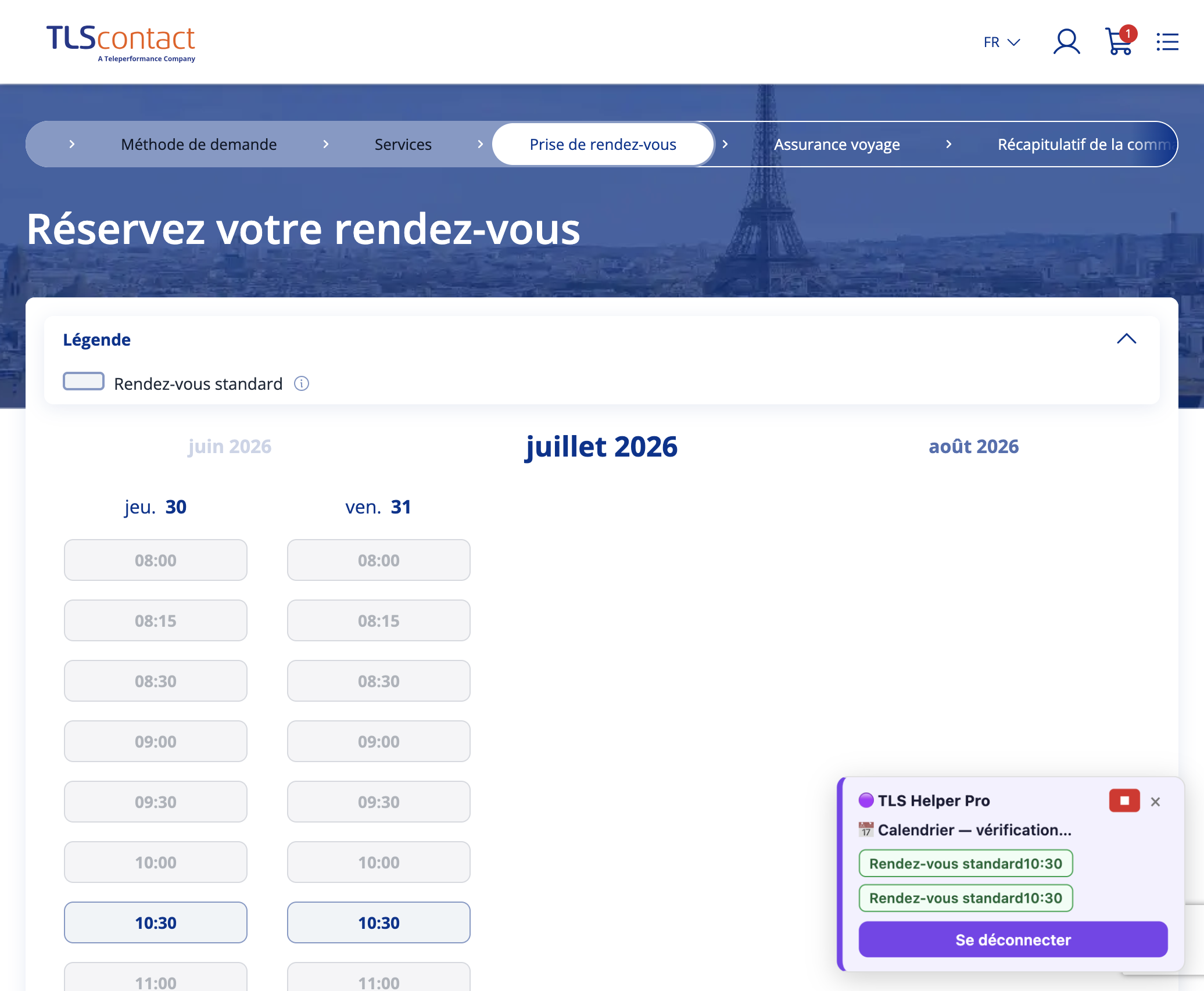Click 09:00 slot on ven. 31

379,741
